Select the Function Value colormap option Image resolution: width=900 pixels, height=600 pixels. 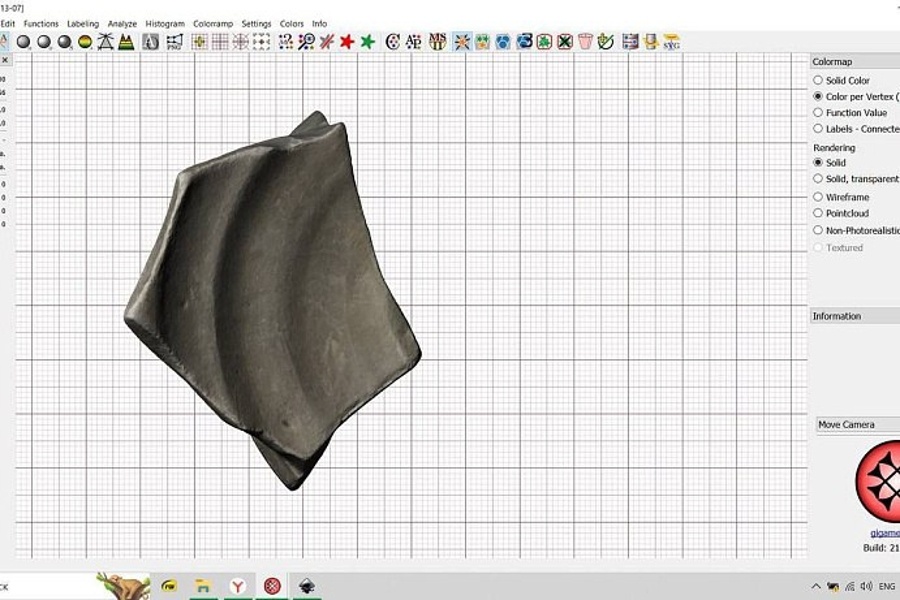click(850, 113)
